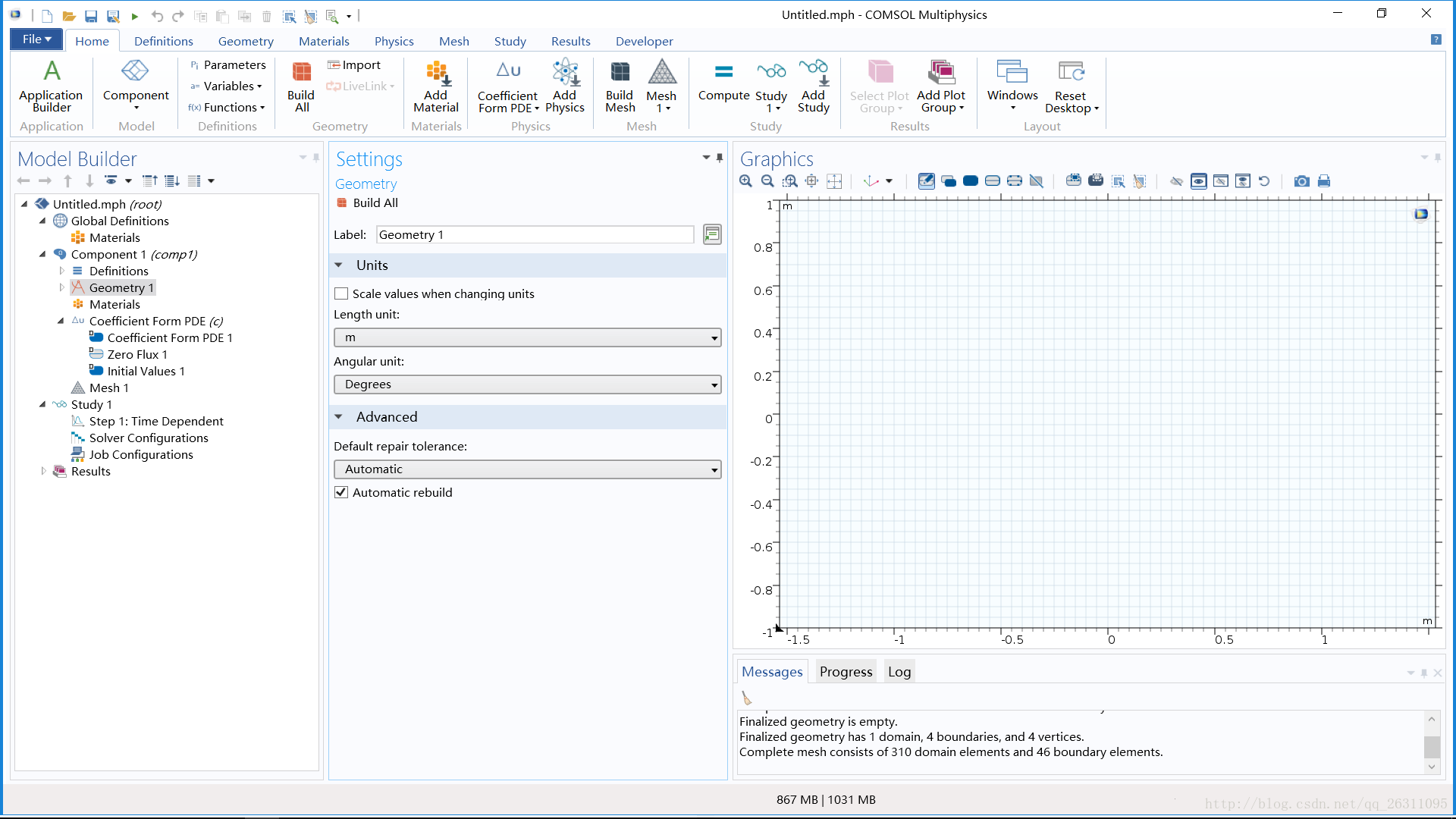The height and width of the screenshot is (819, 1456).
Task: Select Zero Flux 1 node
Action: click(x=136, y=354)
